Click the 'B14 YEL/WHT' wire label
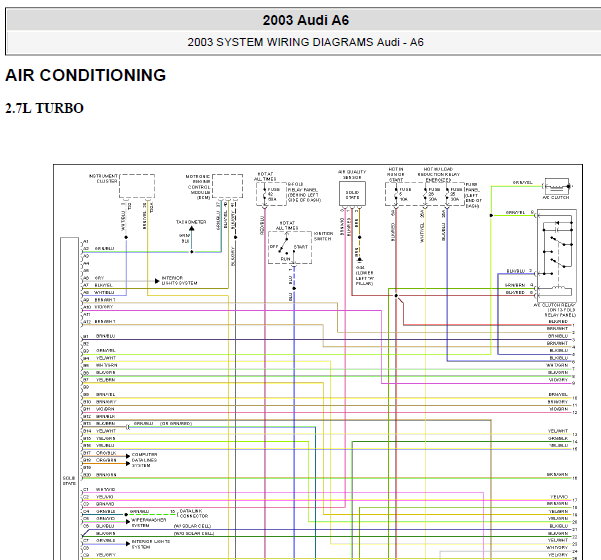 100,431
